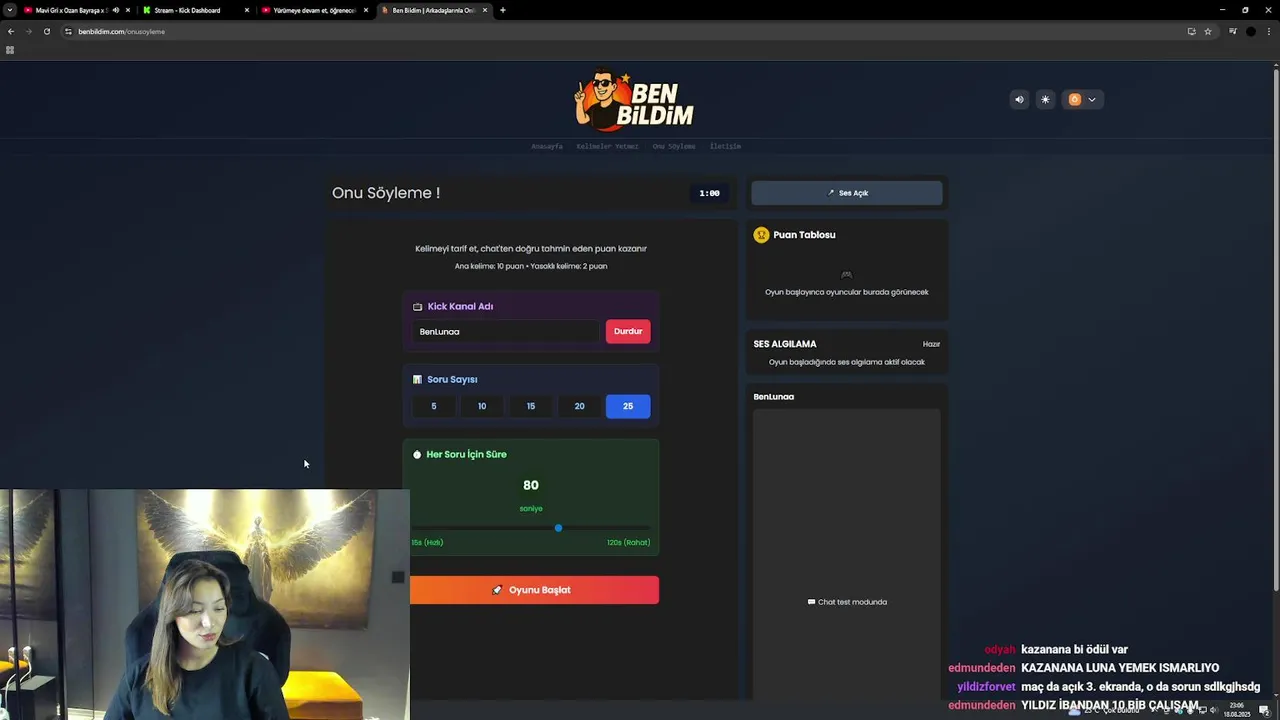Viewport: 1280px width, 720px height.
Task: Mute site sound with the speaker icon
Action: click(1019, 99)
